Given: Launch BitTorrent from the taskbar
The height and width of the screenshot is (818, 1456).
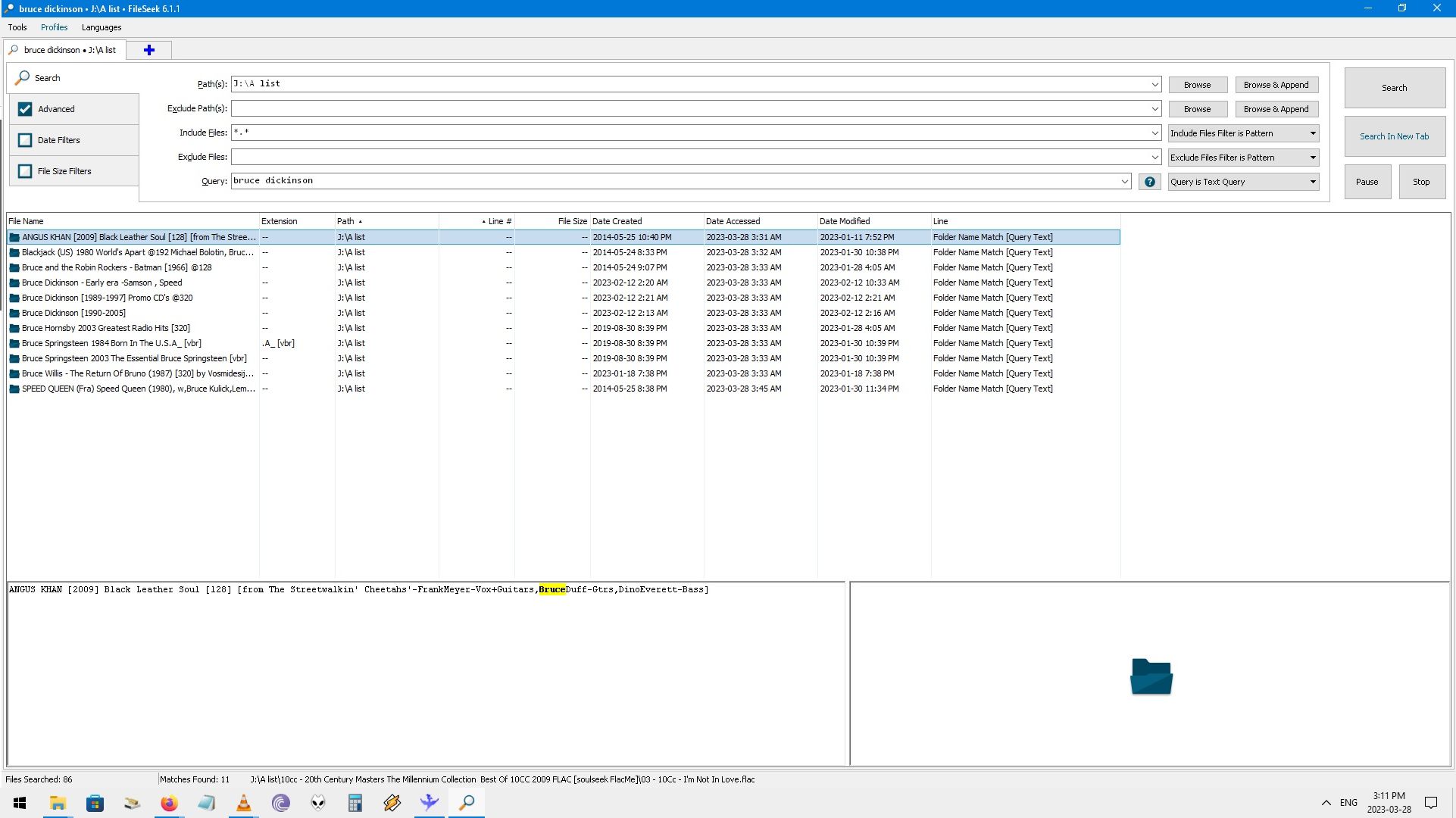Looking at the screenshot, I should point(280,803).
